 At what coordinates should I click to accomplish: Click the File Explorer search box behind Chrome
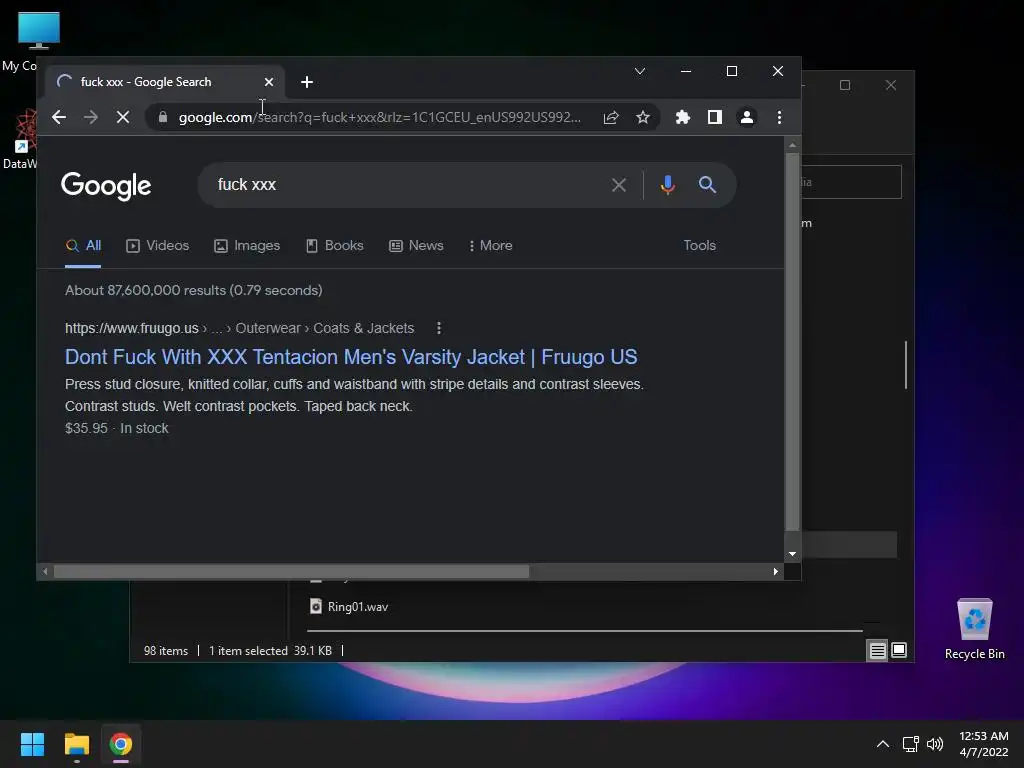pos(852,182)
